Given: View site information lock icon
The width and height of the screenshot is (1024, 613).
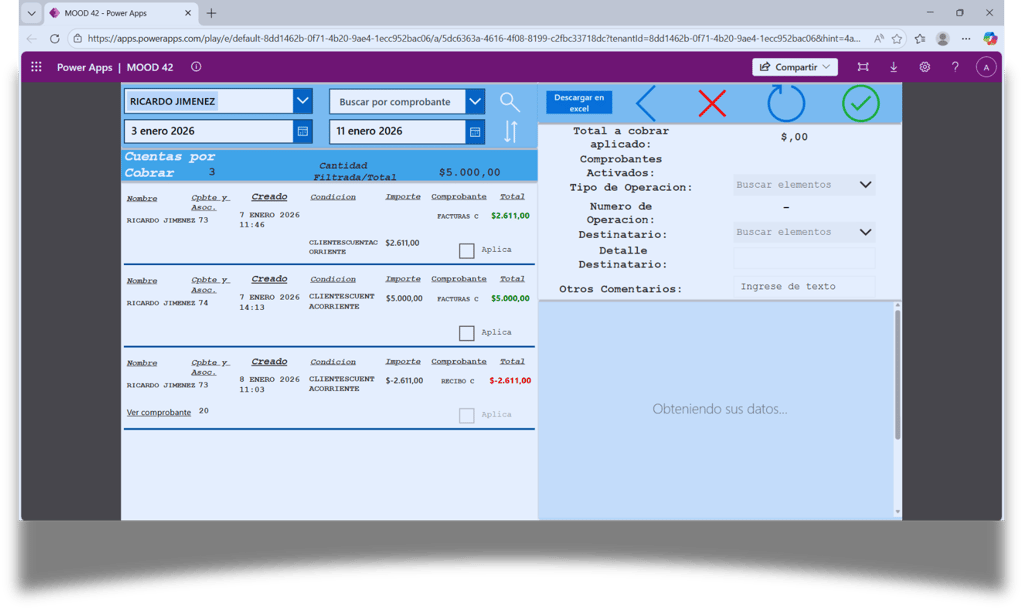Looking at the screenshot, I should pyautogui.click(x=78, y=39).
